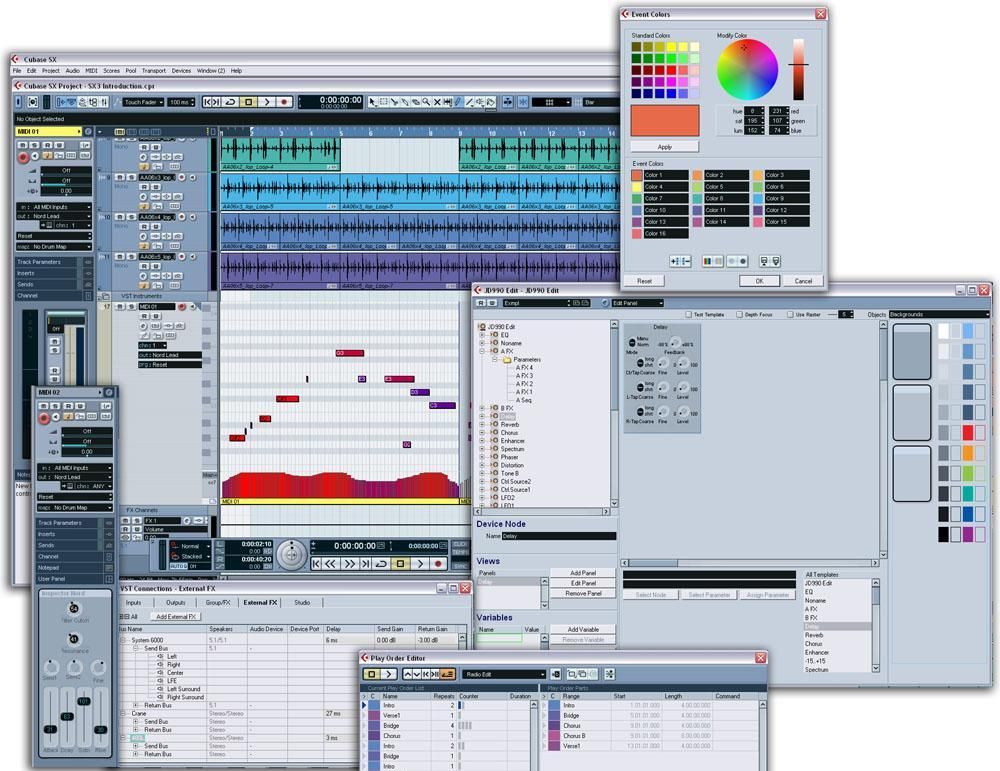Open the MIDI menu
The width and height of the screenshot is (1000, 771).
tap(92, 71)
